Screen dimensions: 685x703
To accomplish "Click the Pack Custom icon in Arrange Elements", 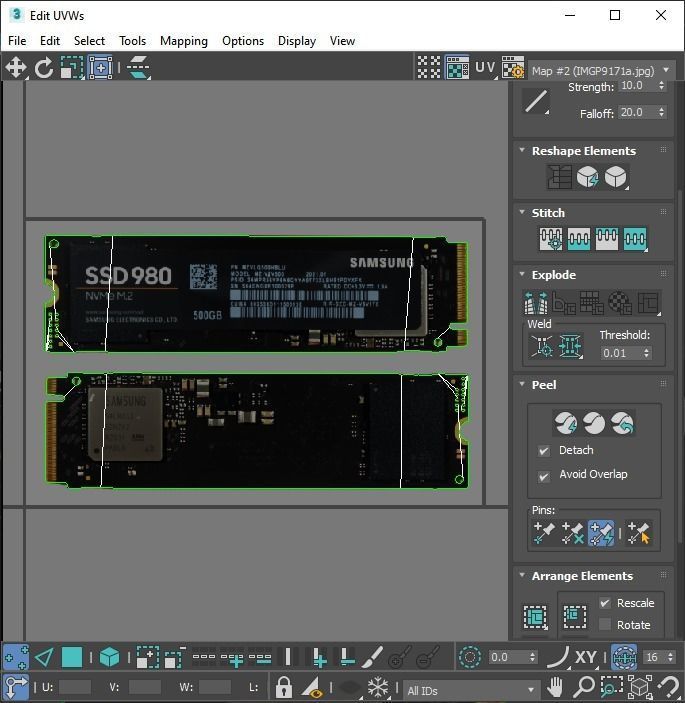I will [x=535, y=617].
